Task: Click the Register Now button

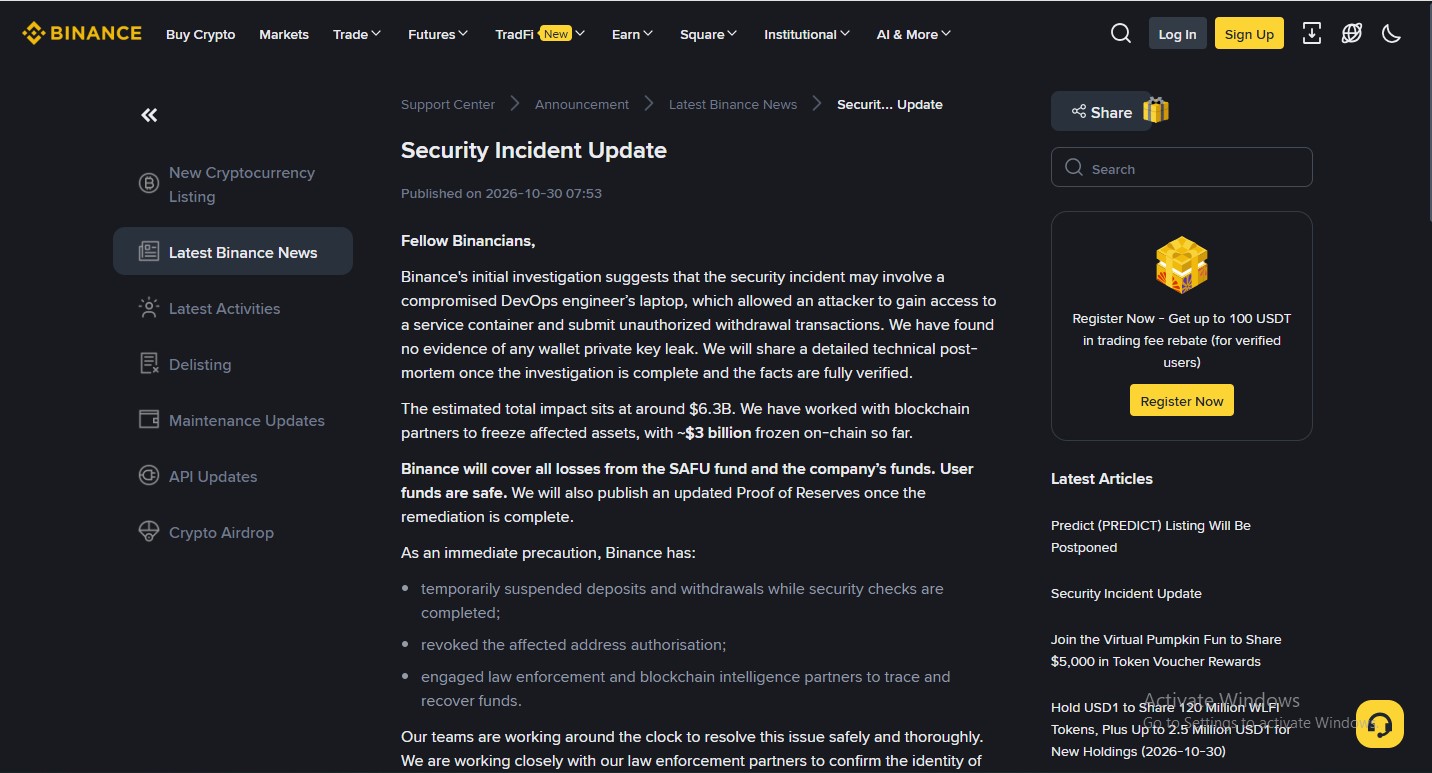Action: [1182, 400]
